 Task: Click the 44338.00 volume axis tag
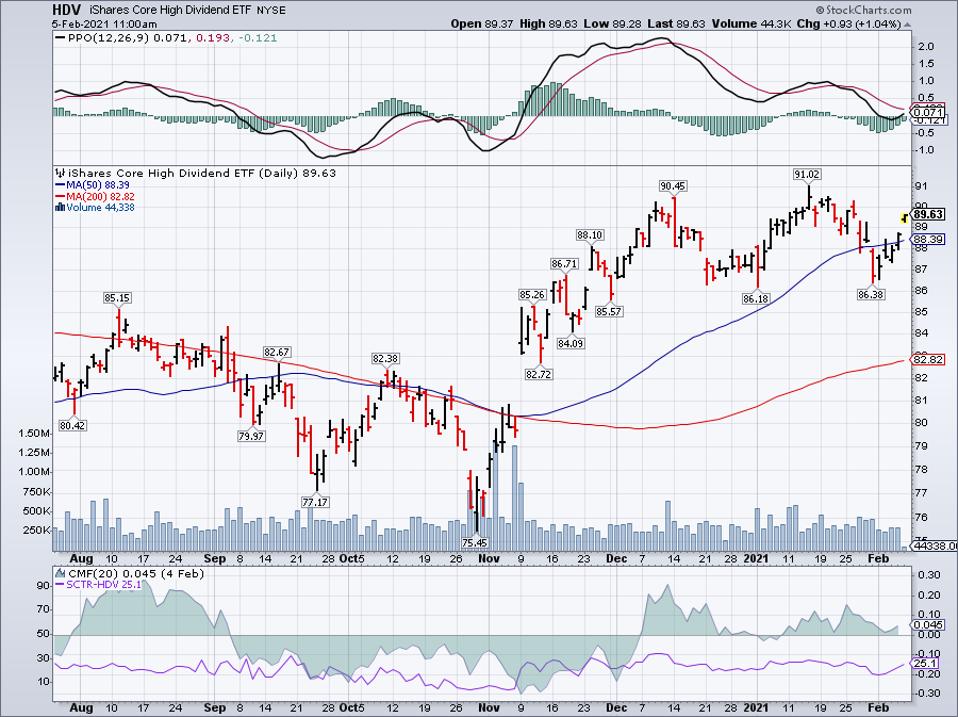pos(934,545)
